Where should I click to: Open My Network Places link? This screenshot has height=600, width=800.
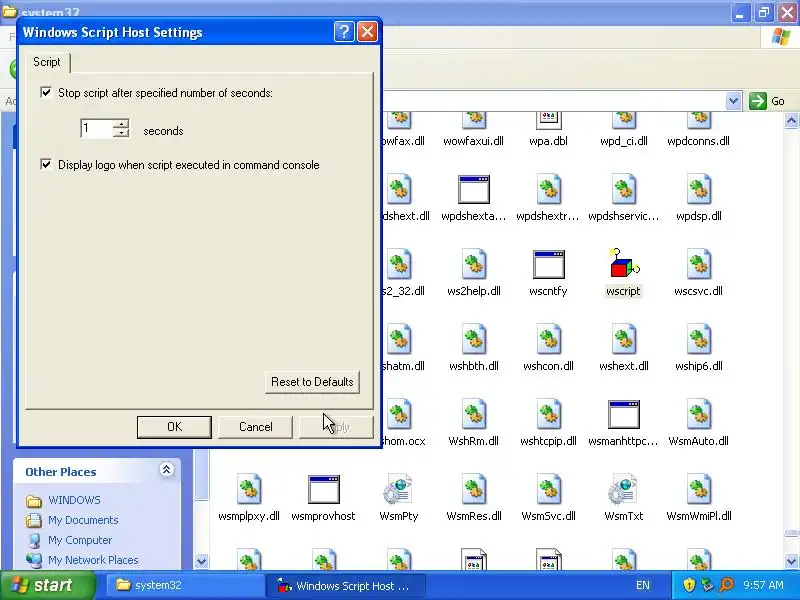[93, 560]
